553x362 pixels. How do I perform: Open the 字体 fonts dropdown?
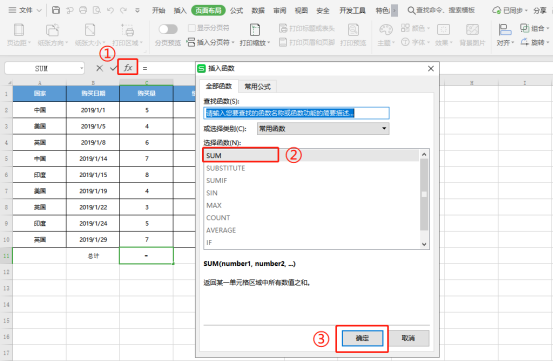[x=429, y=43]
